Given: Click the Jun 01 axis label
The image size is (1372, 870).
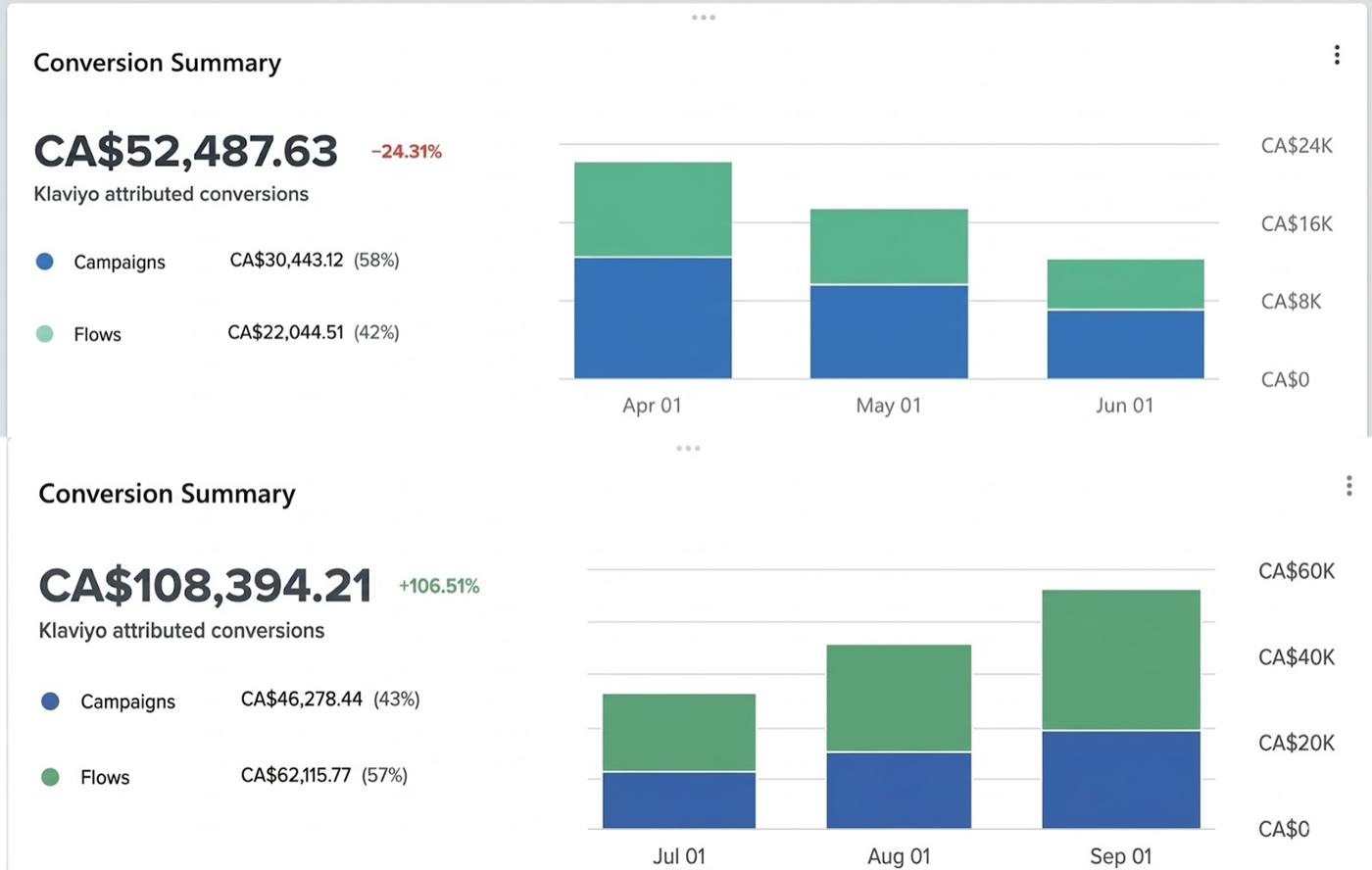Looking at the screenshot, I should (1124, 406).
